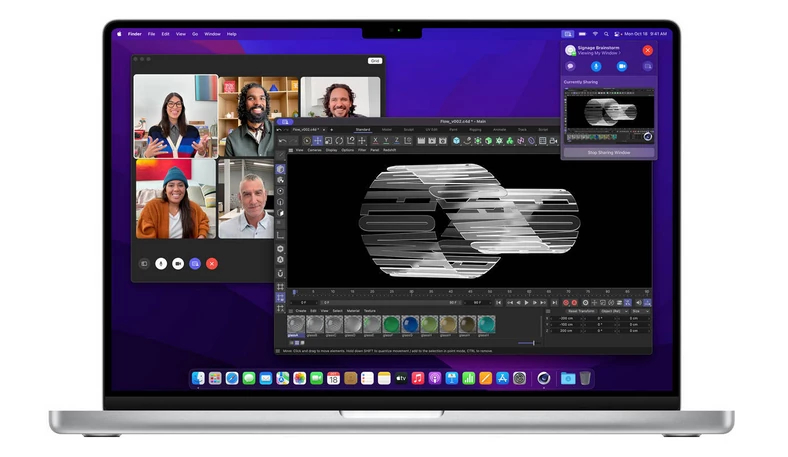Click the Render View clapperboard icon

[x=421, y=141]
